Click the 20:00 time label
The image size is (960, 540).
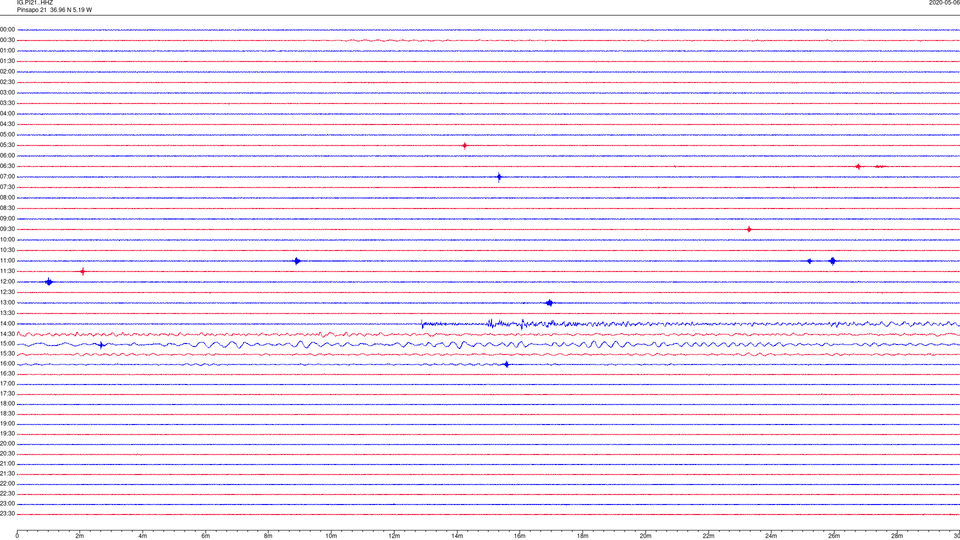pos(7,444)
